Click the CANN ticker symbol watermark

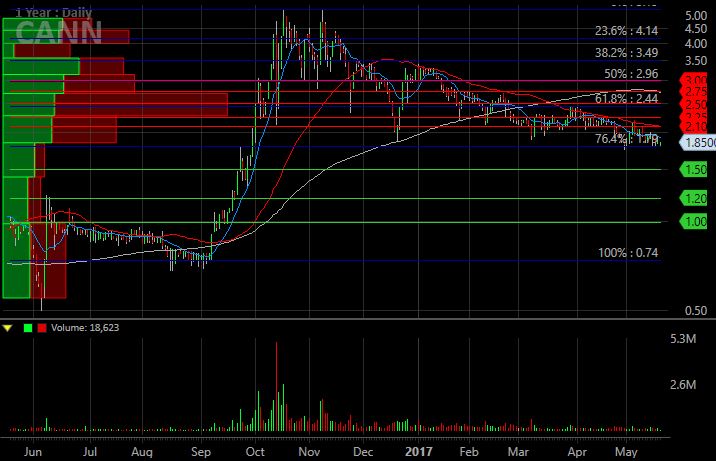click(58, 32)
